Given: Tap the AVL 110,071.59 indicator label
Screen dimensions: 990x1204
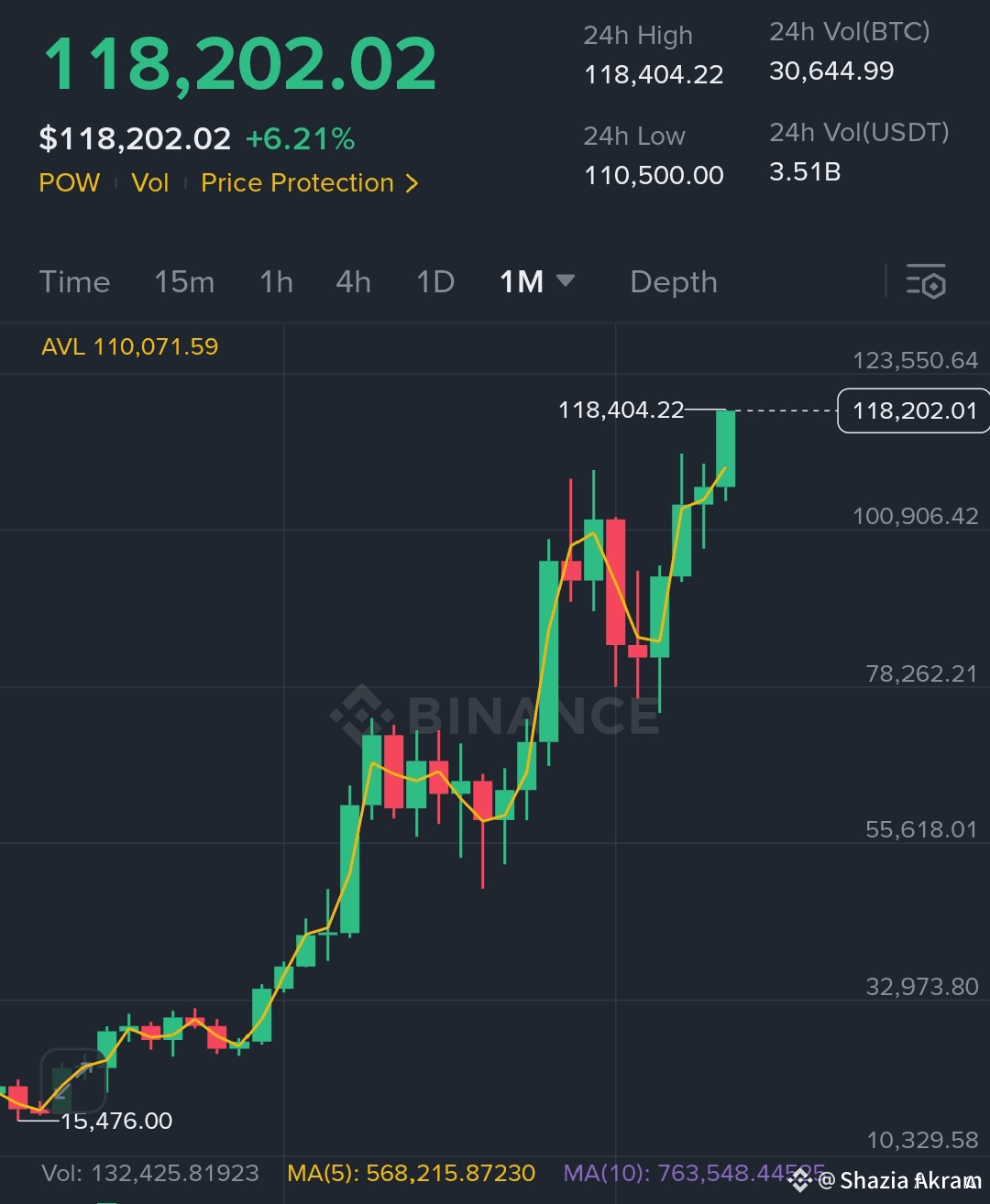Looking at the screenshot, I should tap(130, 346).
